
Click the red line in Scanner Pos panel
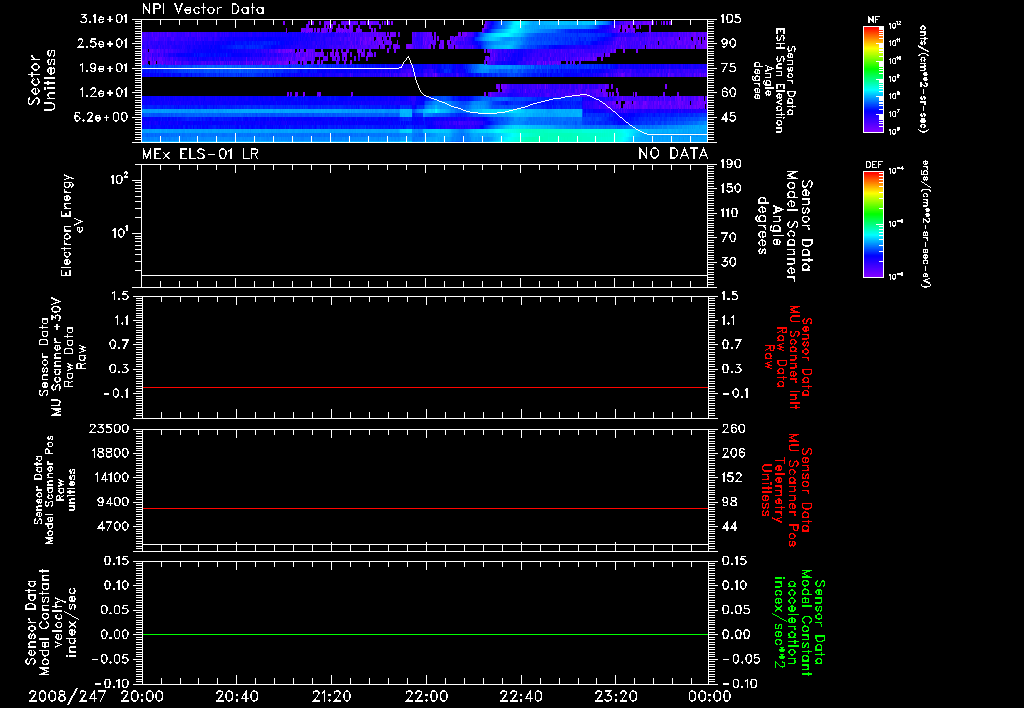tap(425, 508)
